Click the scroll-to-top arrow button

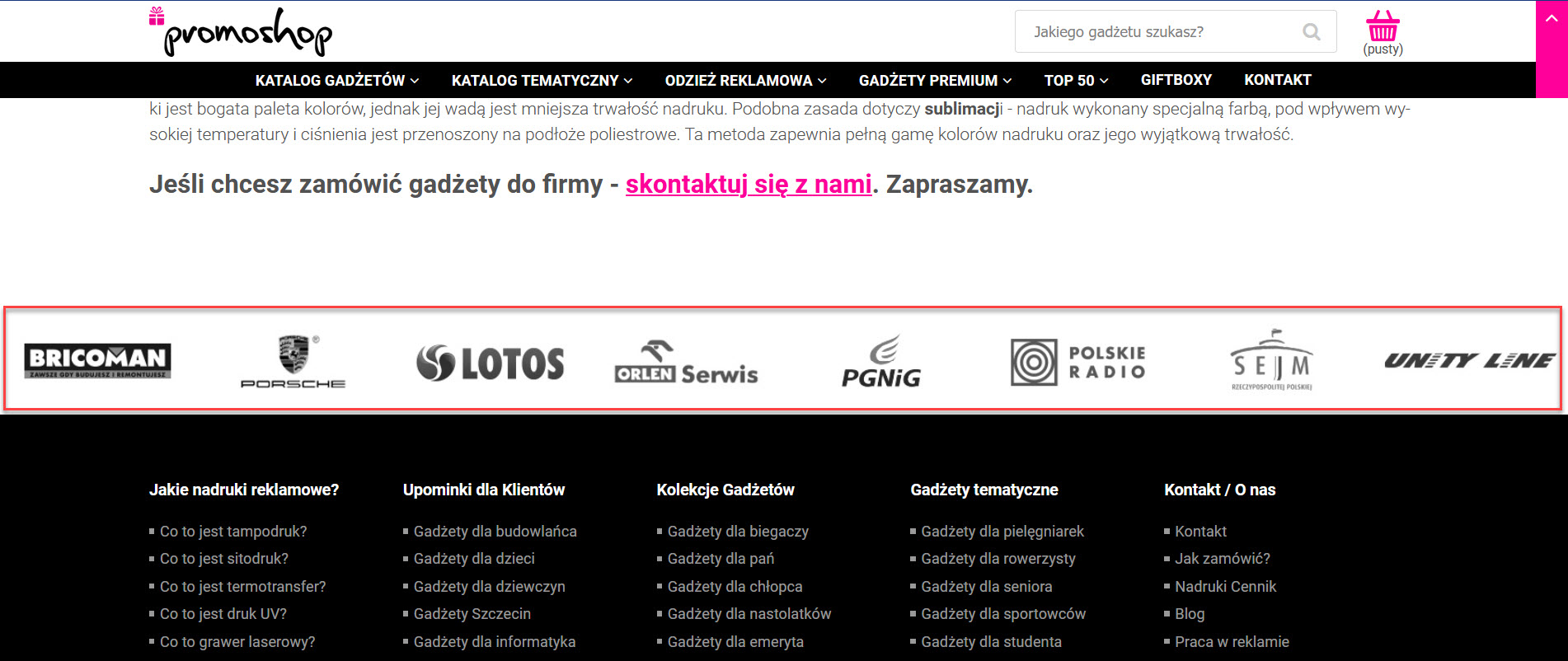[x=1552, y=18]
